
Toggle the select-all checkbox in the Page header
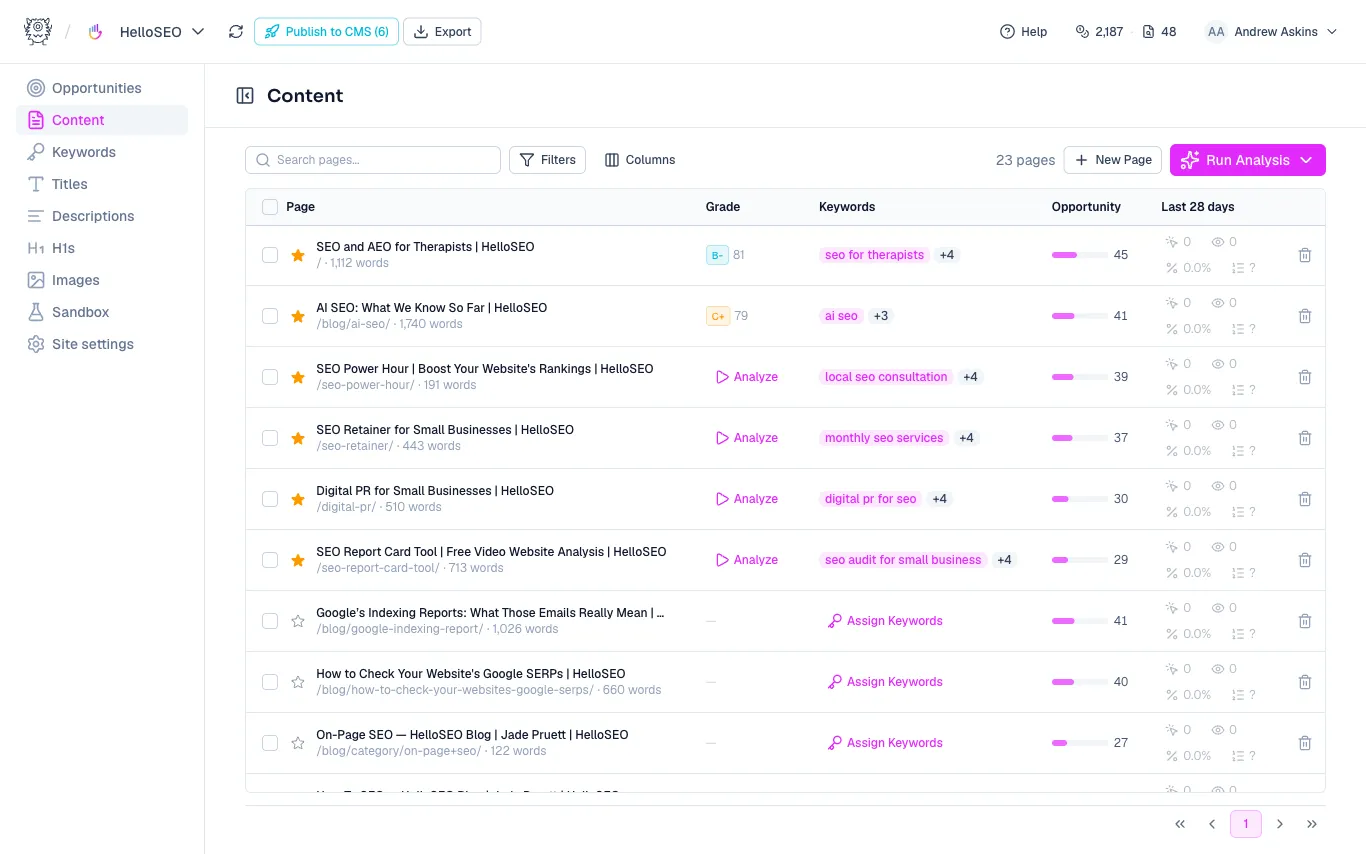coord(270,207)
